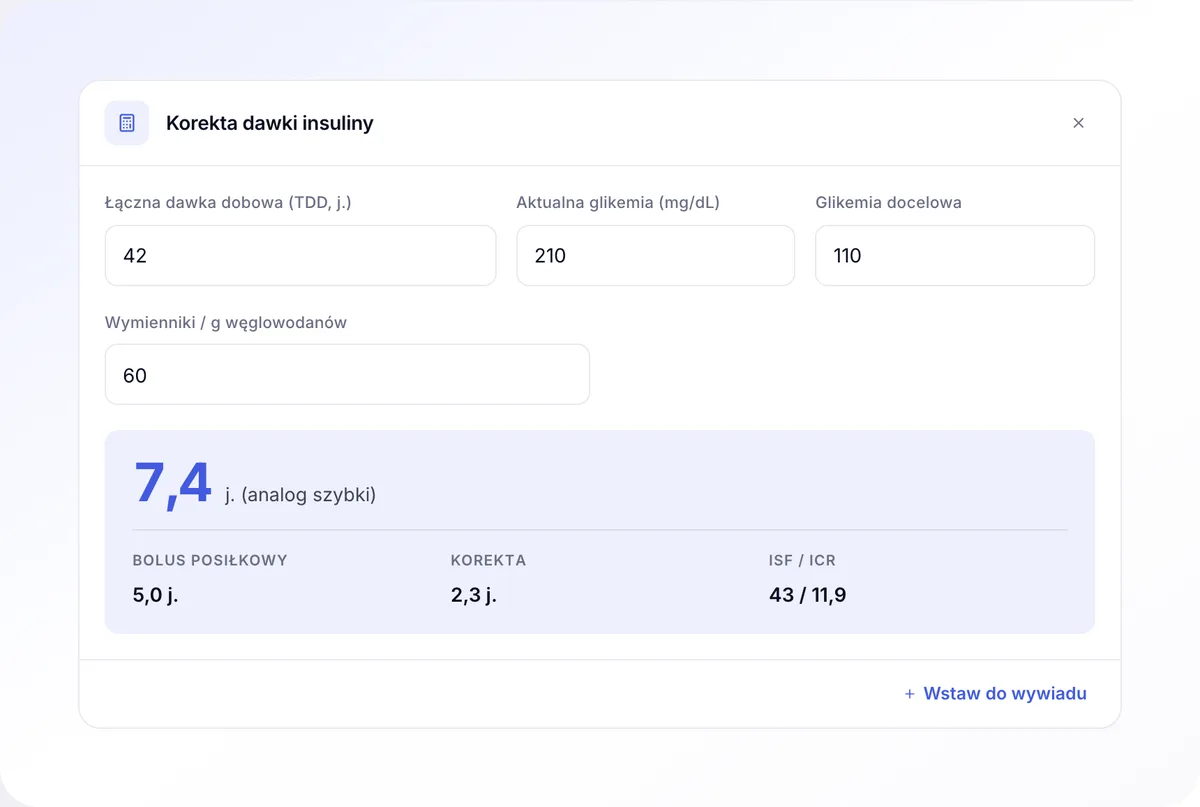Select the 5,0 j. bolus value

point(156,595)
